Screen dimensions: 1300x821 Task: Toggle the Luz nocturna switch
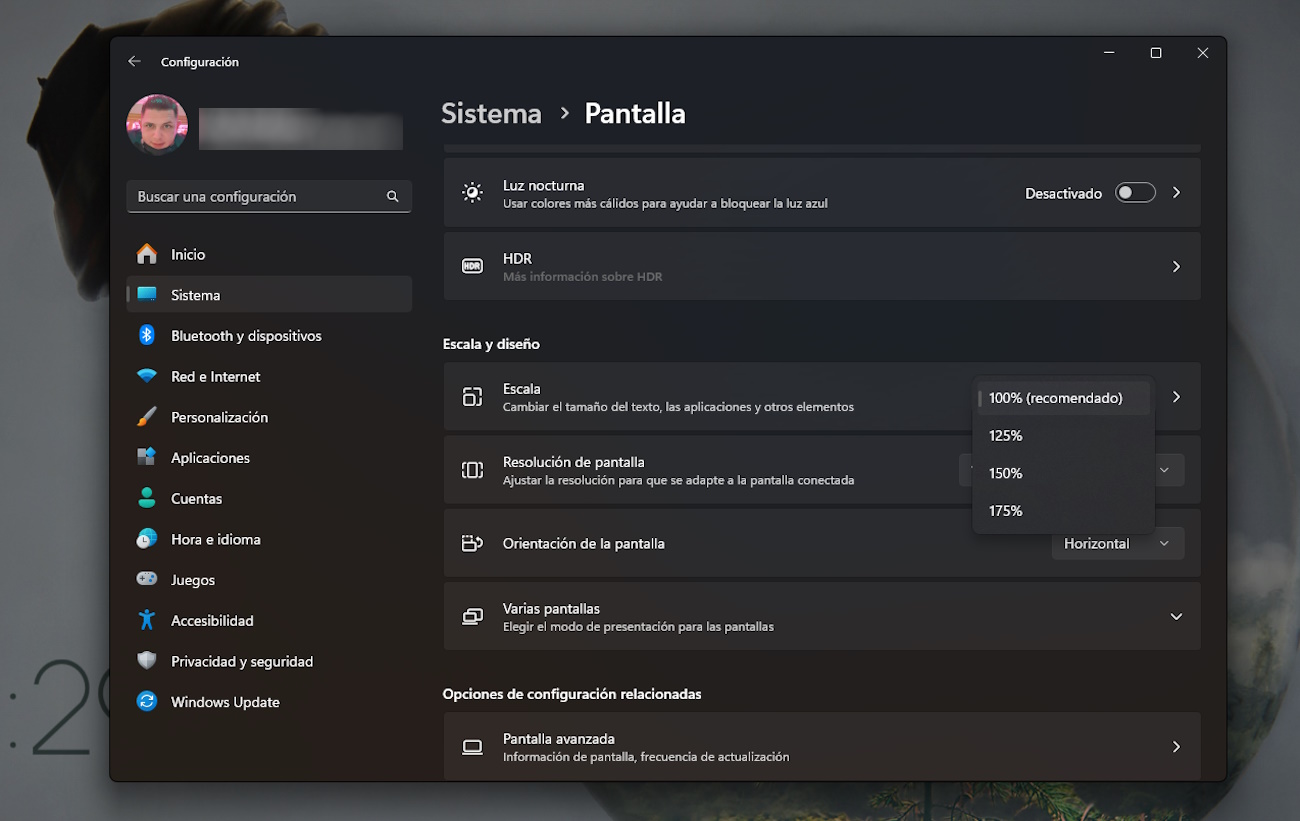point(1135,192)
